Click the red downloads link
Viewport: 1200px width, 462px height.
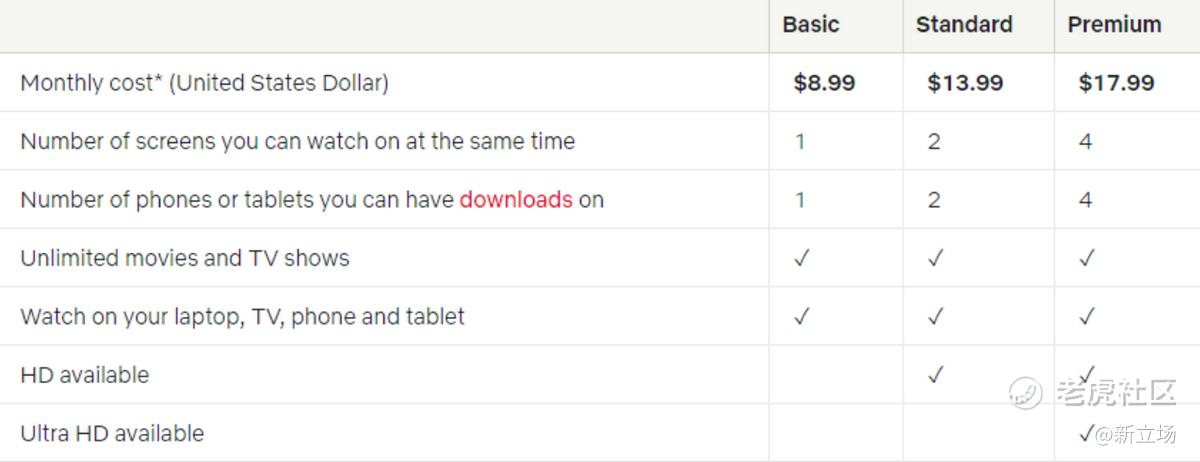516,199
